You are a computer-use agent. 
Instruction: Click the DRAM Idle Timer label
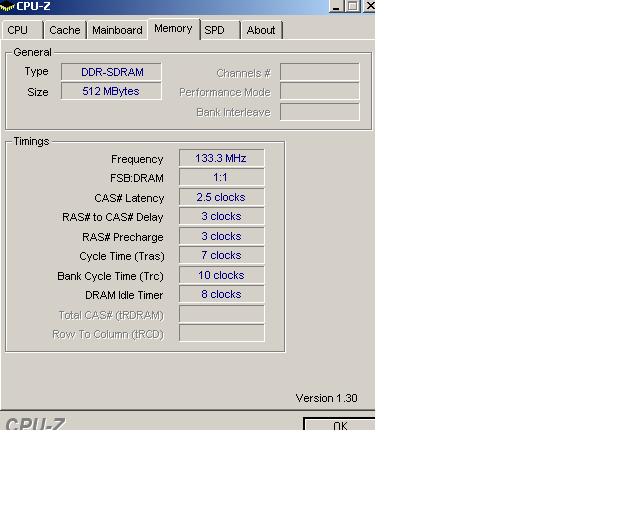(x=124, y=295)
